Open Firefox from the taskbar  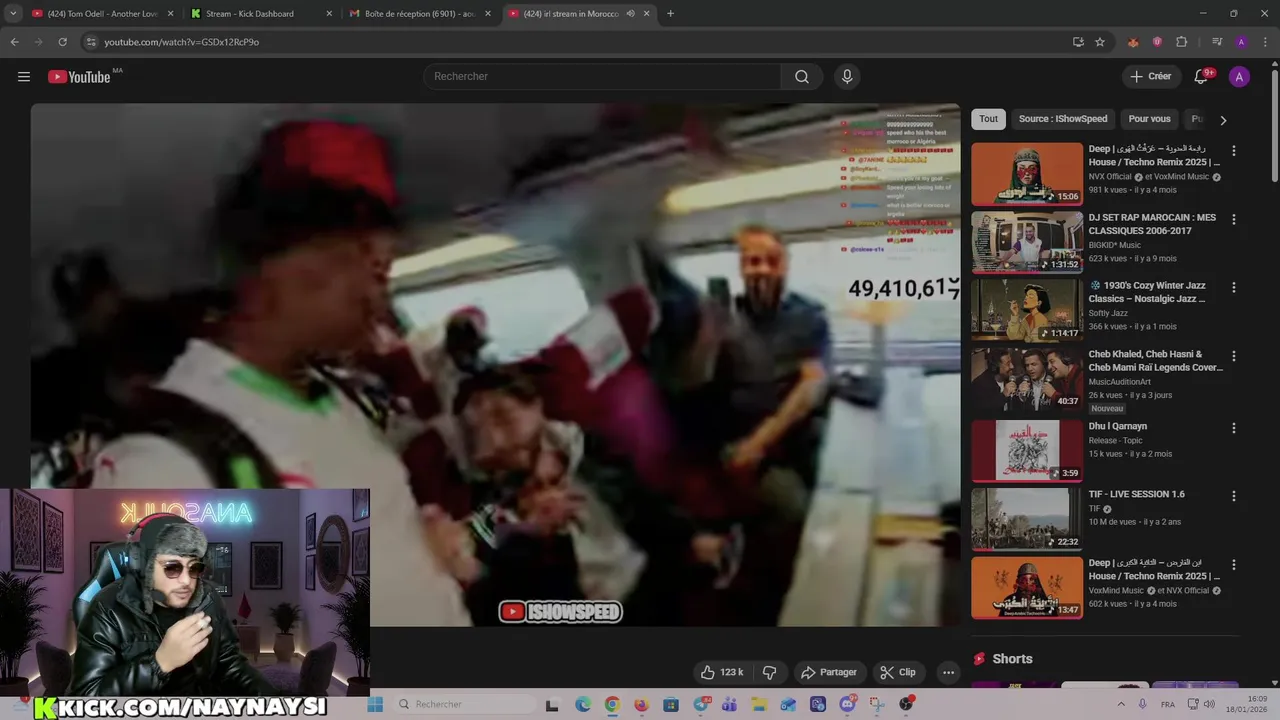[x=641, y=704]
